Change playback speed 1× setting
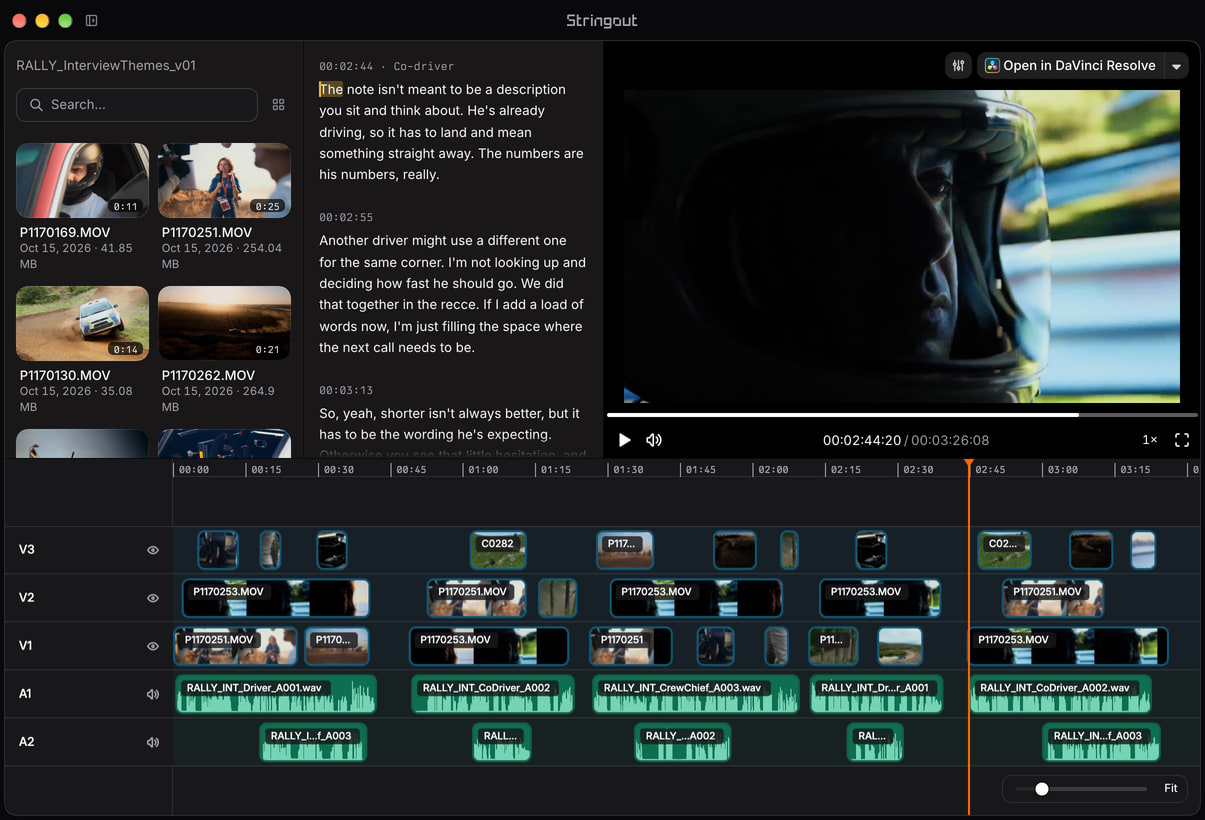 pyautogui.click(x=1150, y=440)
